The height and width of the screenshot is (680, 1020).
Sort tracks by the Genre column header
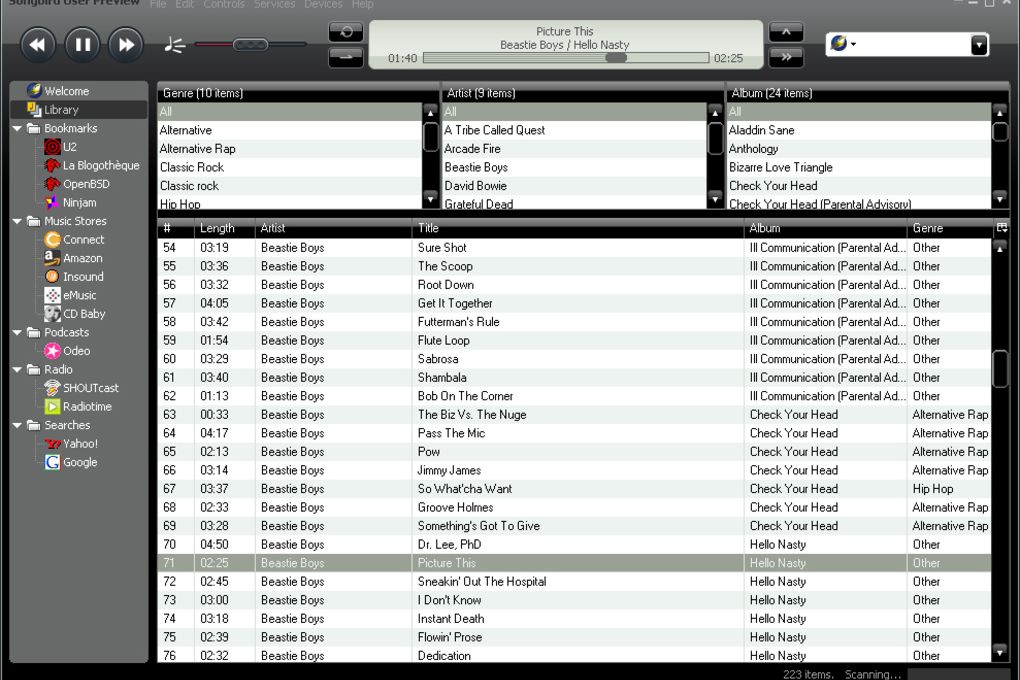pyautogui.click(x=950, y=228)
